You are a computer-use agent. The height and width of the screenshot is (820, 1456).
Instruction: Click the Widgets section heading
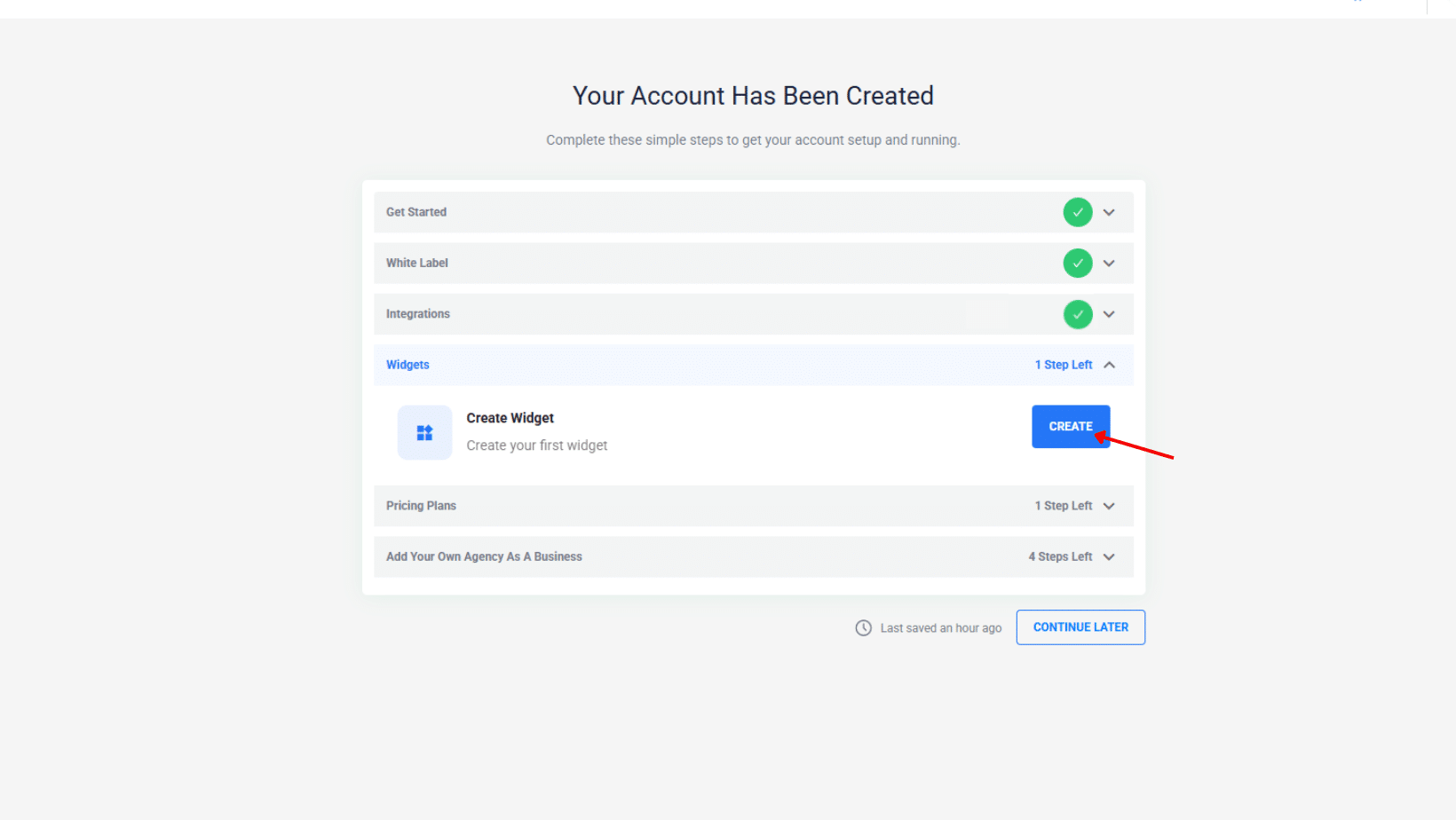[x=408, y=365]
